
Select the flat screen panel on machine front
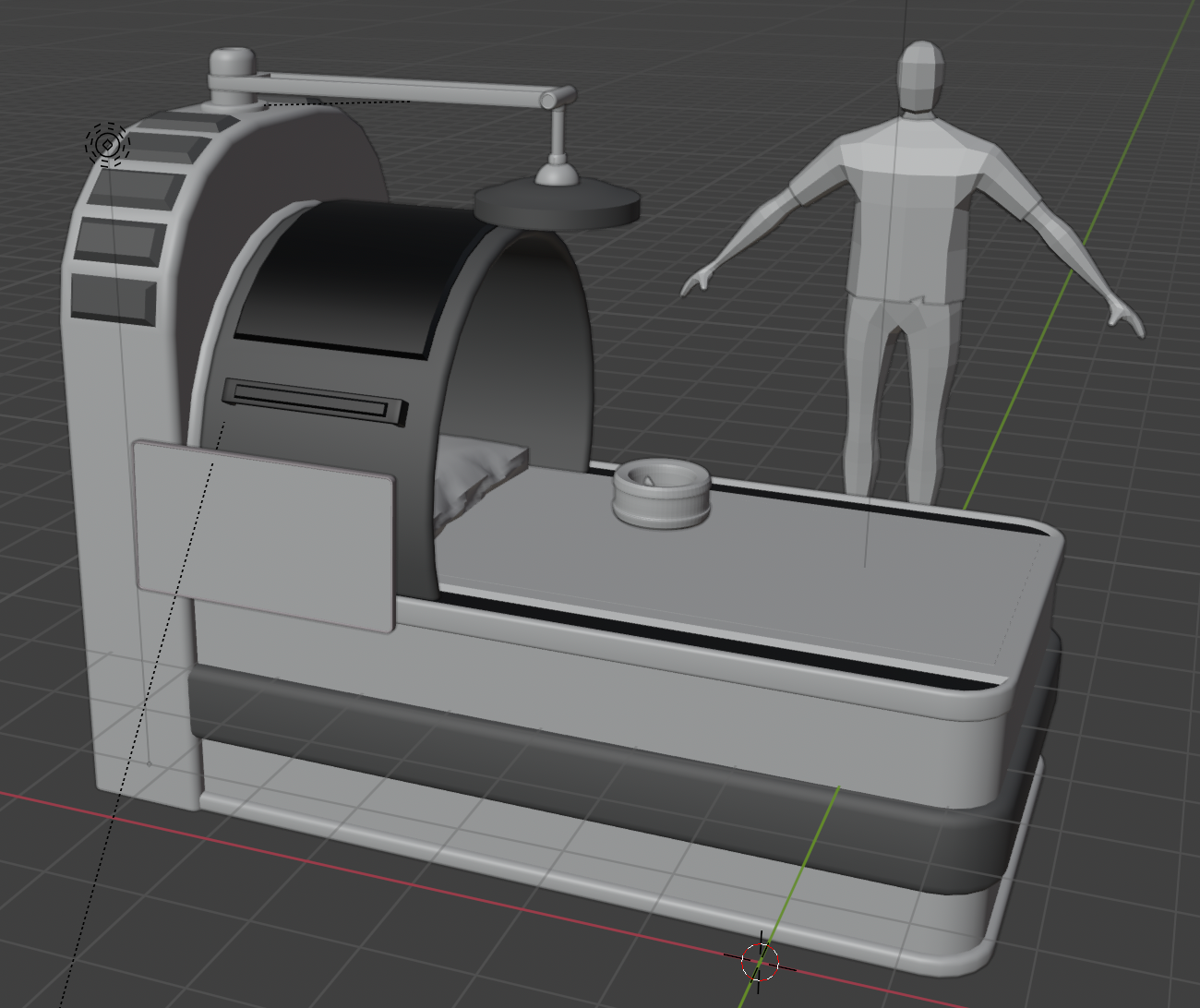tap(265, 536)
